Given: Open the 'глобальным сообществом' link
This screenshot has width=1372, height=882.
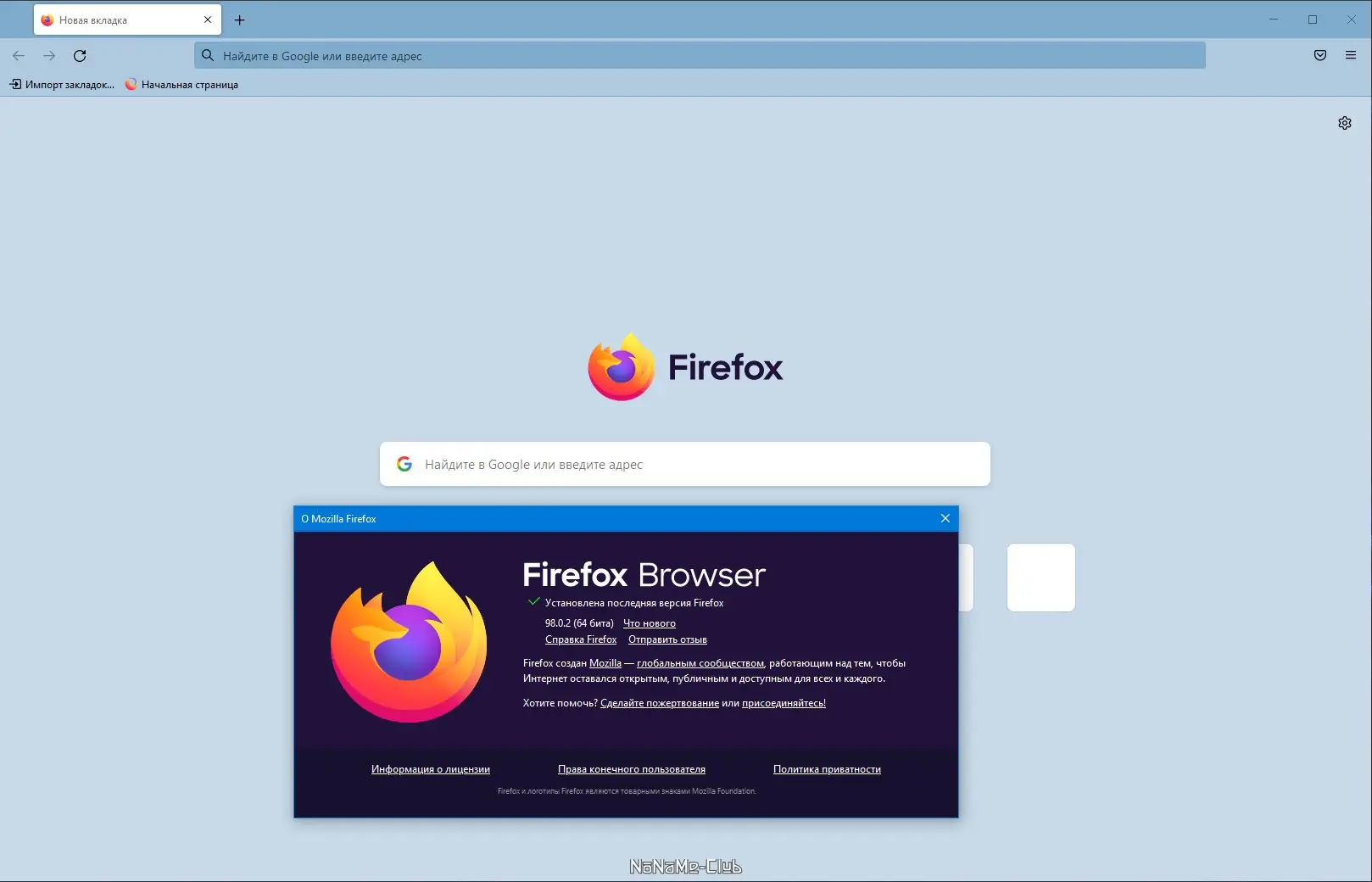Looking at the screenshot, I should click(700, 663).
